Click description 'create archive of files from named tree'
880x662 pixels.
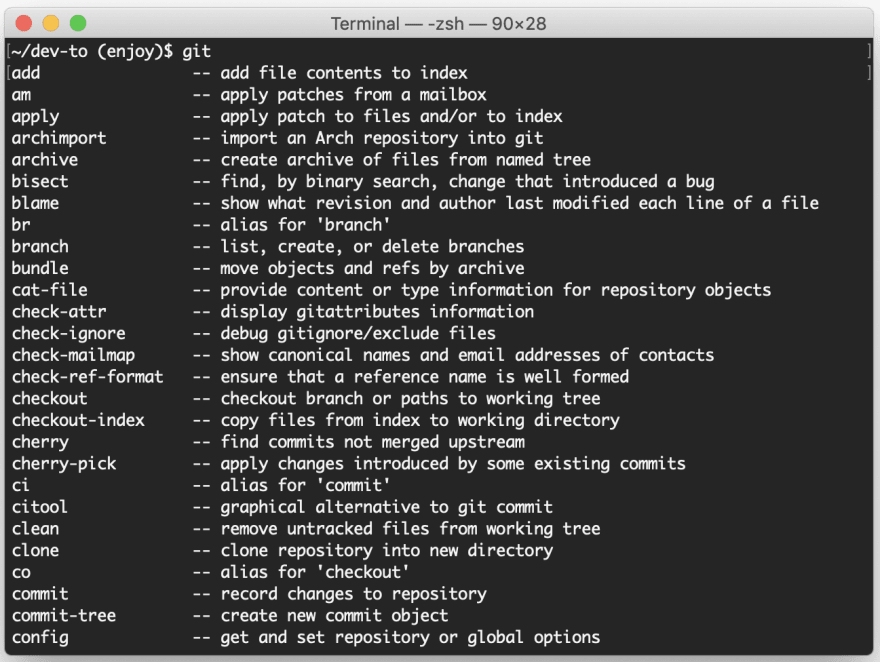[x=405, y=160]
